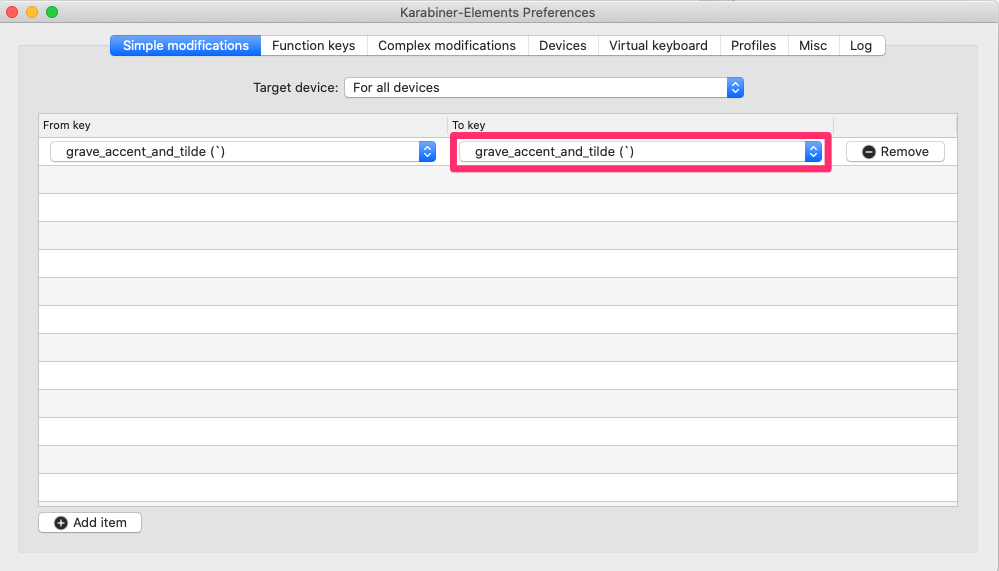Open the Log tab
The width and height of the screenshot is (999, 571).
861,46
